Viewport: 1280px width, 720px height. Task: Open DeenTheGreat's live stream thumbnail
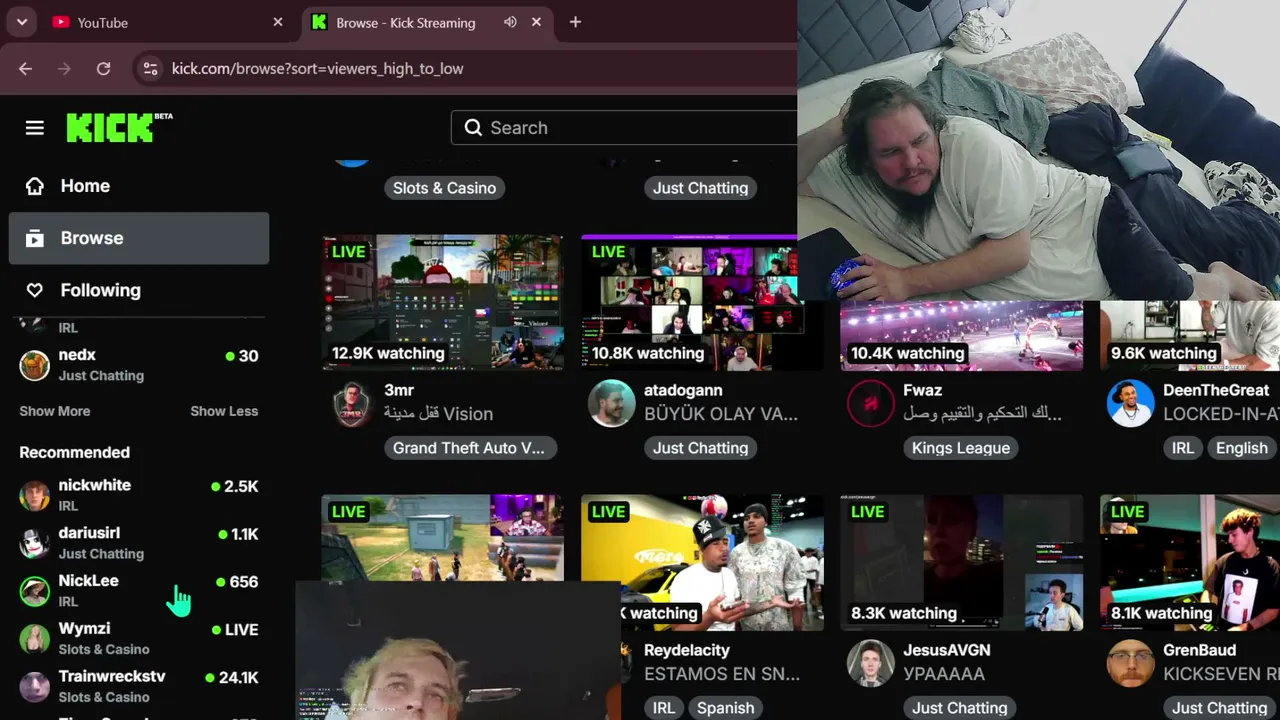pos(1190,335)
